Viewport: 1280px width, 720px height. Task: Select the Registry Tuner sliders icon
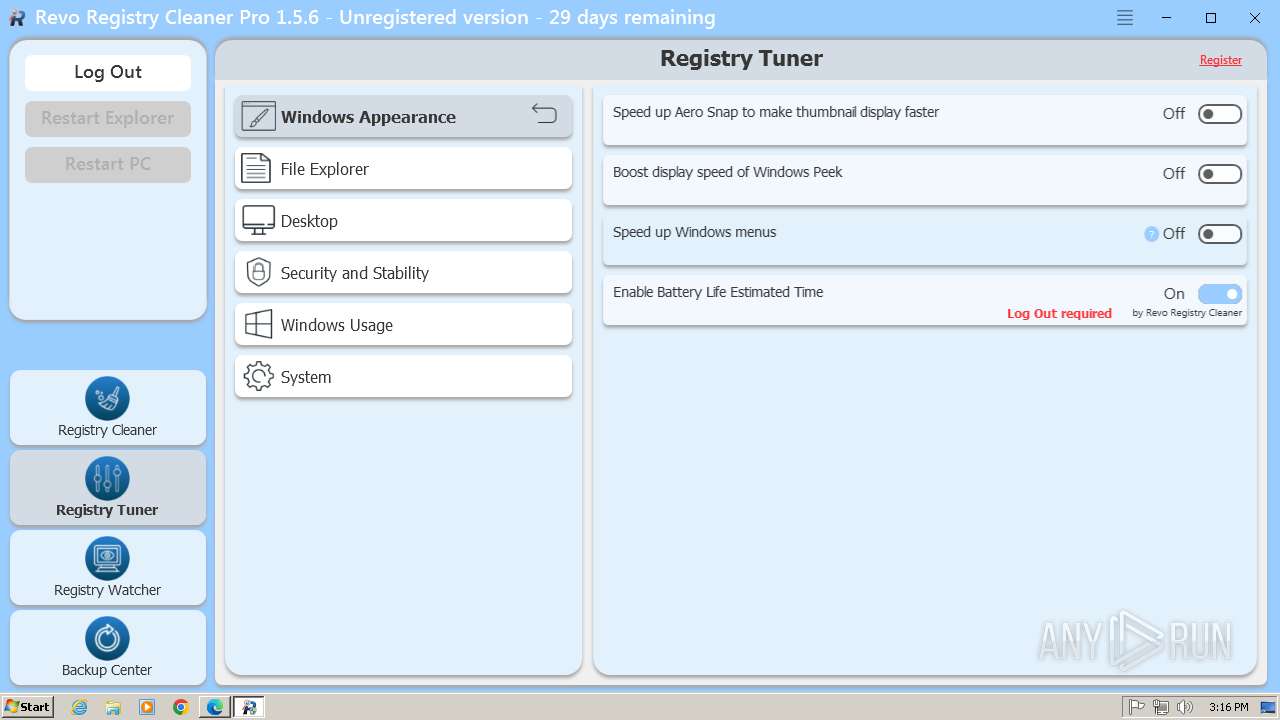(107, 478)
